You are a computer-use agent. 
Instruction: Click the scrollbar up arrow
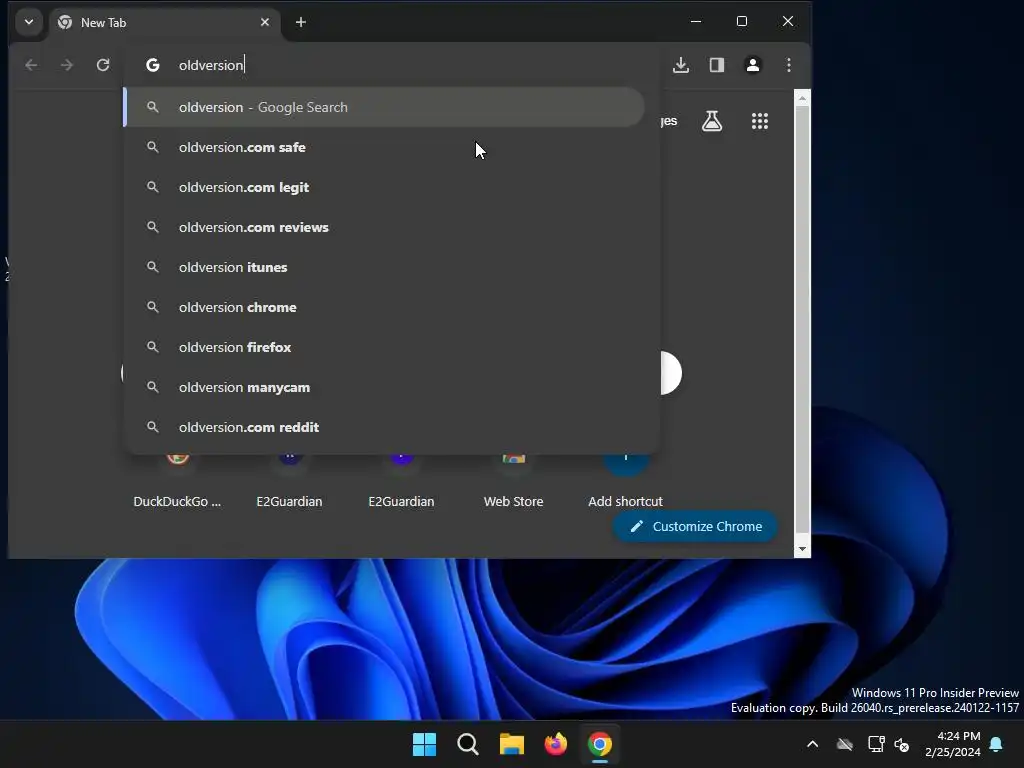pyautogui.click(x=802, y=99)
